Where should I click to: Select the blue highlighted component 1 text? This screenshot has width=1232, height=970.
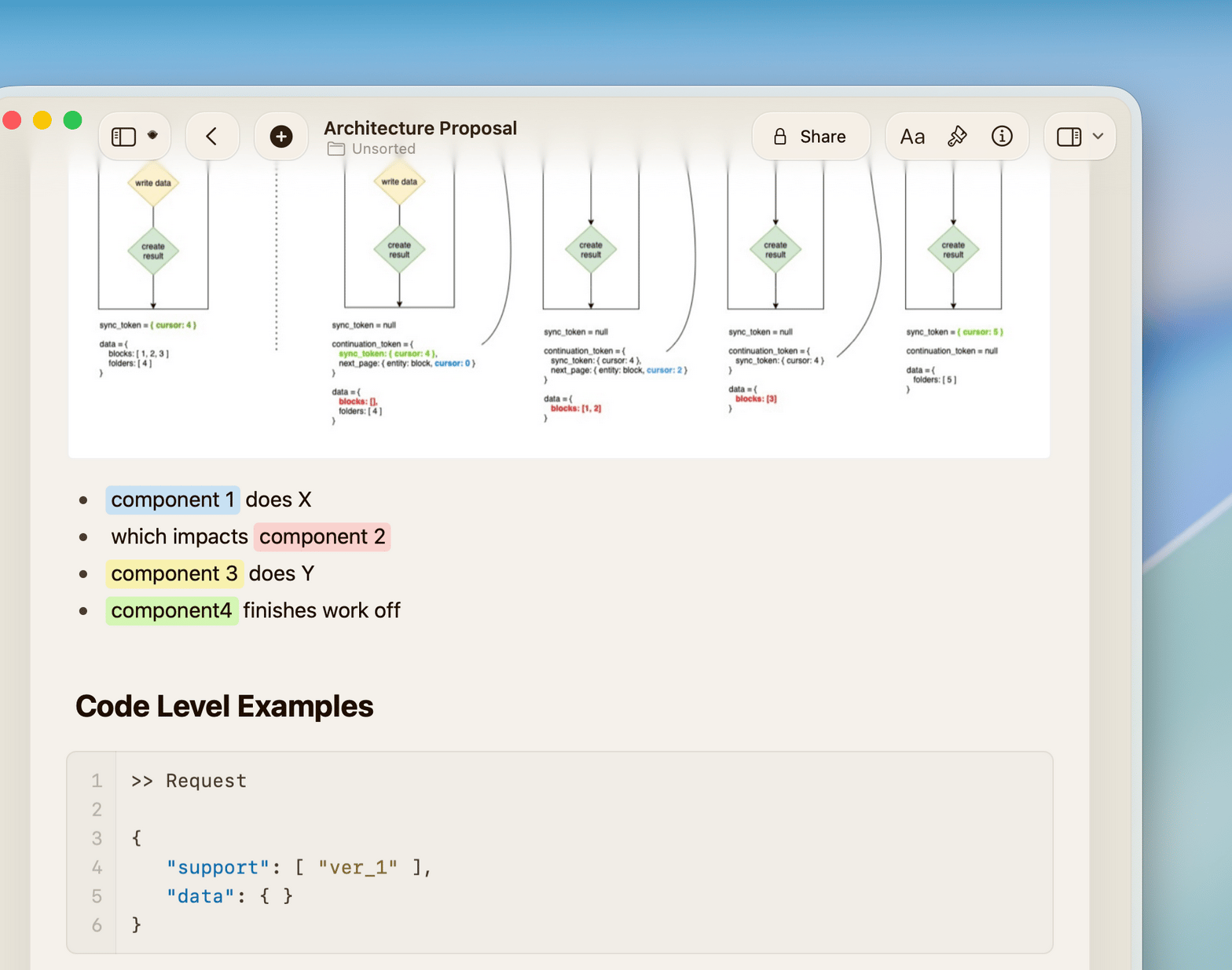[173, 500]
